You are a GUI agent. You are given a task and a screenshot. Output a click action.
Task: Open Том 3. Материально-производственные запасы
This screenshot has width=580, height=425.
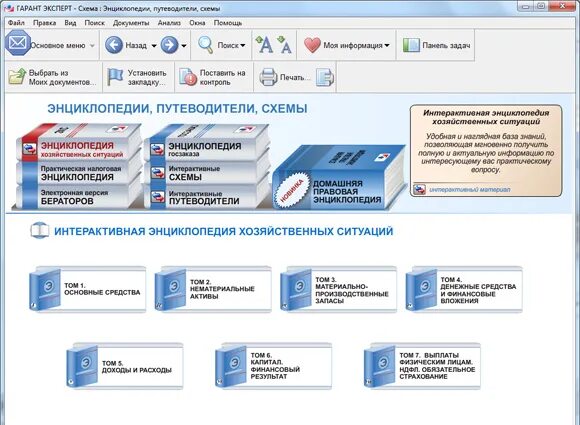(339, 289)
